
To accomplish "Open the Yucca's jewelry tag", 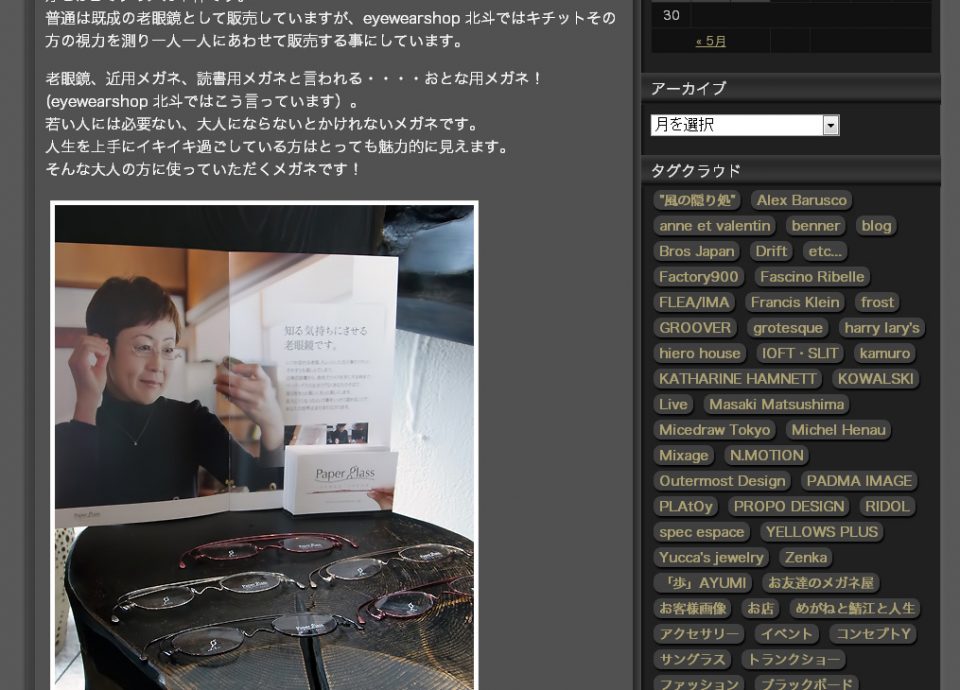I will [711, 558].
